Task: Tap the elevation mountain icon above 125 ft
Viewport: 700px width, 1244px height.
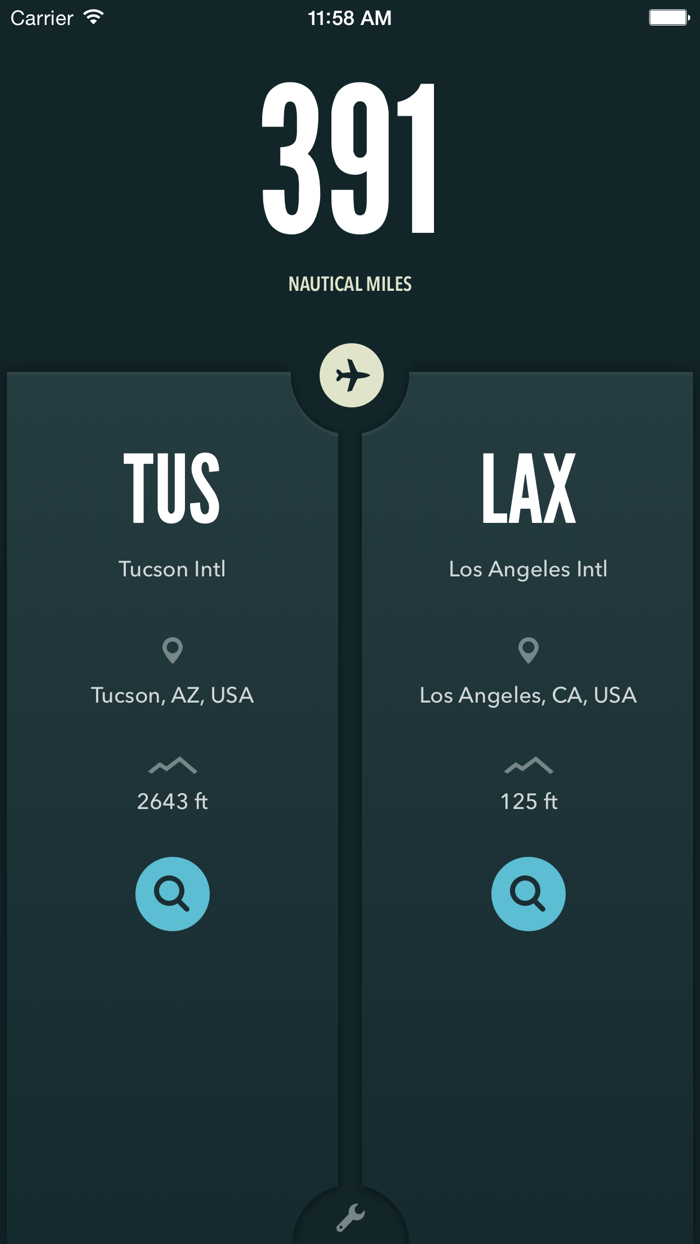Action: pyautogui.click(x=528, y=766)
